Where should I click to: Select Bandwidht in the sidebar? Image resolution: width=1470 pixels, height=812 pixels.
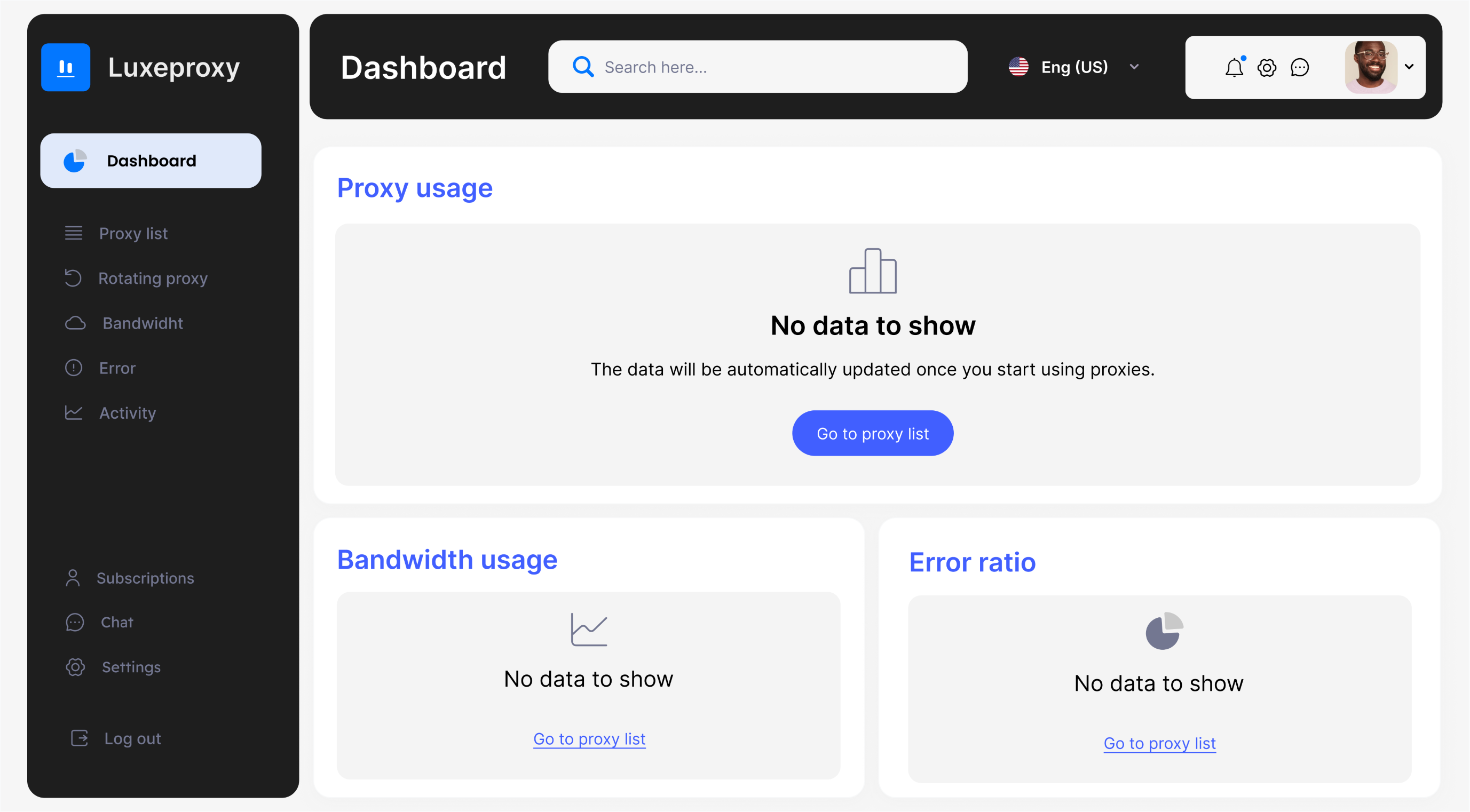[143, 323]
